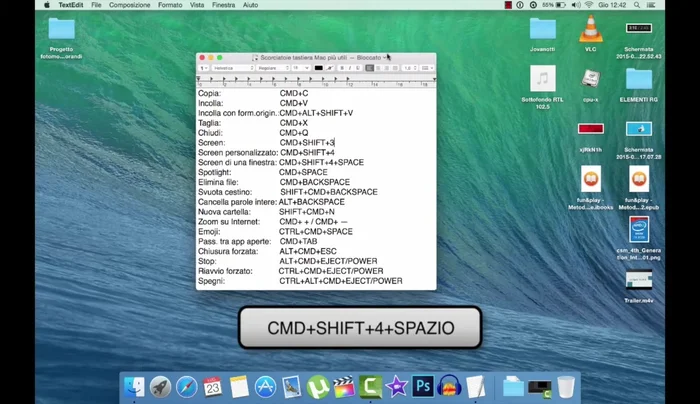The width and height of the screenshot is (700, 404).
Task: Open the TextEdit application menu
Action: [71, 5]
